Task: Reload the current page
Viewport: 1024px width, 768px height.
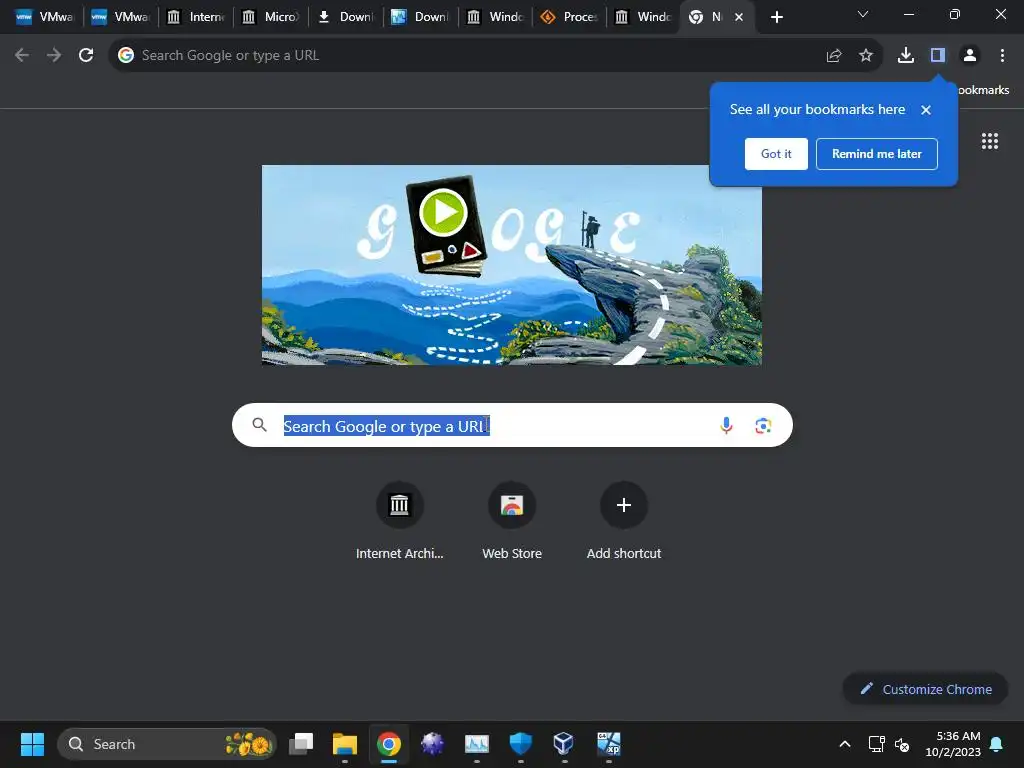Action: [86, 56]
